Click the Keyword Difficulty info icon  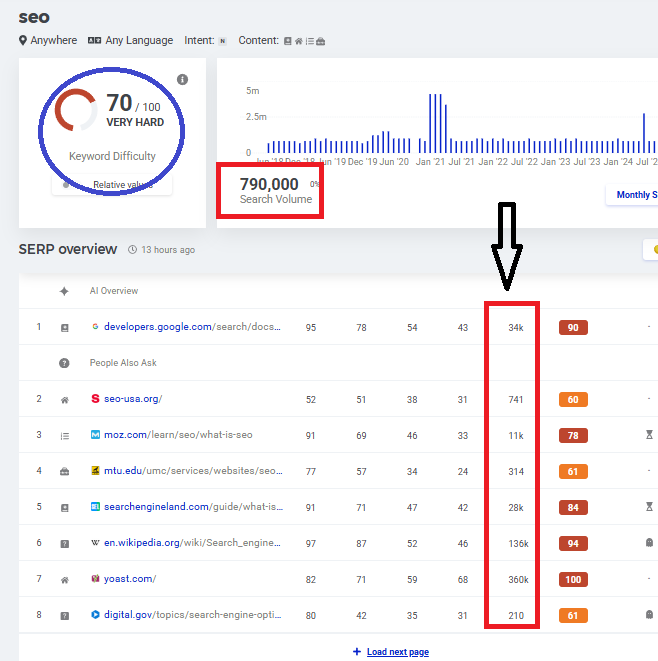coord(182,80)
